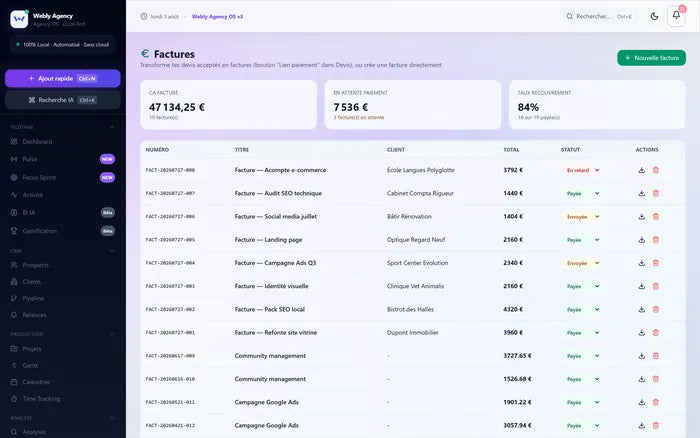The height and width of the screenshot is (438, 700).
Task: Download the Campagne Ads Q3 invoice
Action: [x=642, y=263]
